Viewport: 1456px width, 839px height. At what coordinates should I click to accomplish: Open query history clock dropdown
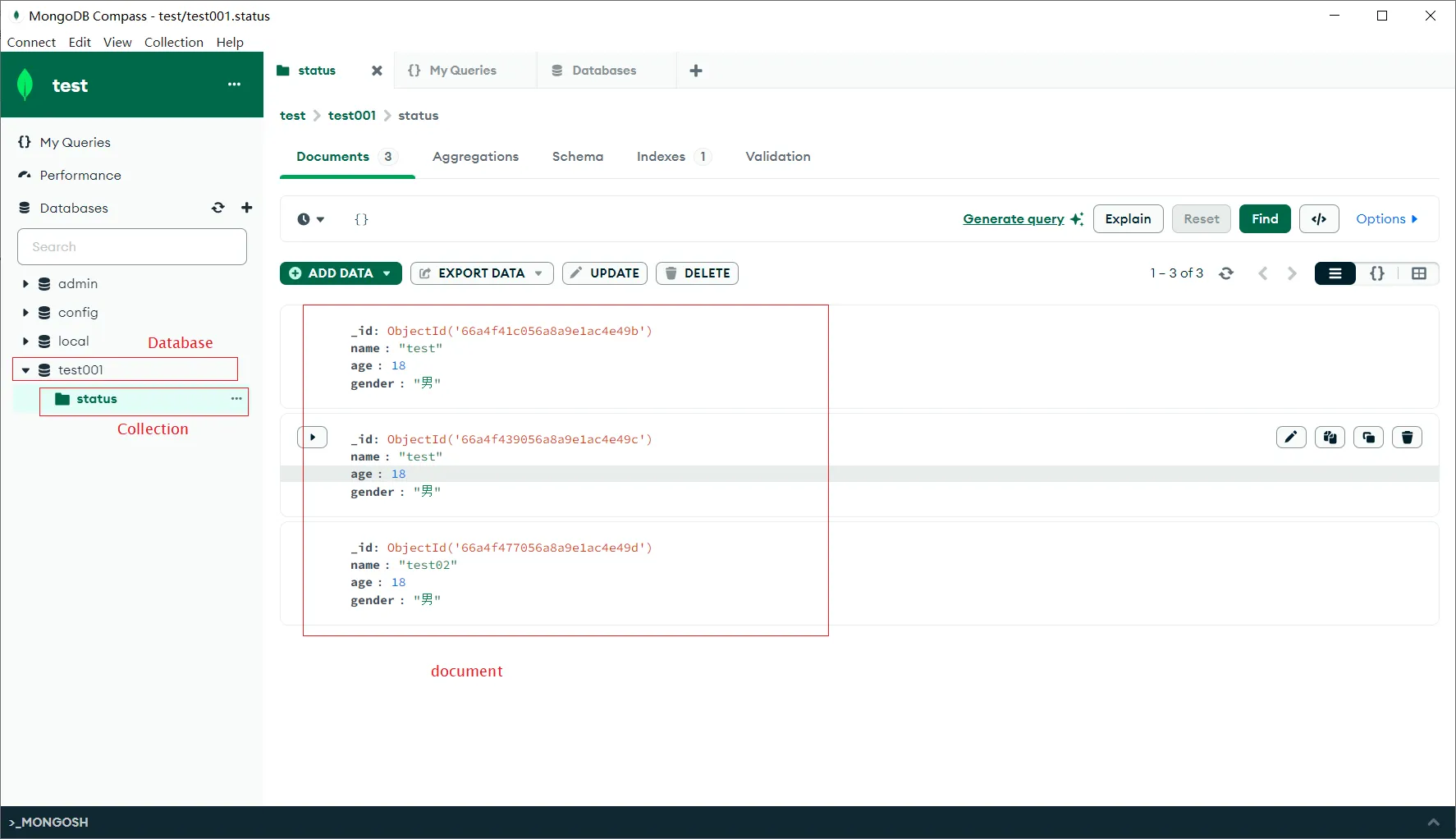pyautogui.click(x=310, y=219)
